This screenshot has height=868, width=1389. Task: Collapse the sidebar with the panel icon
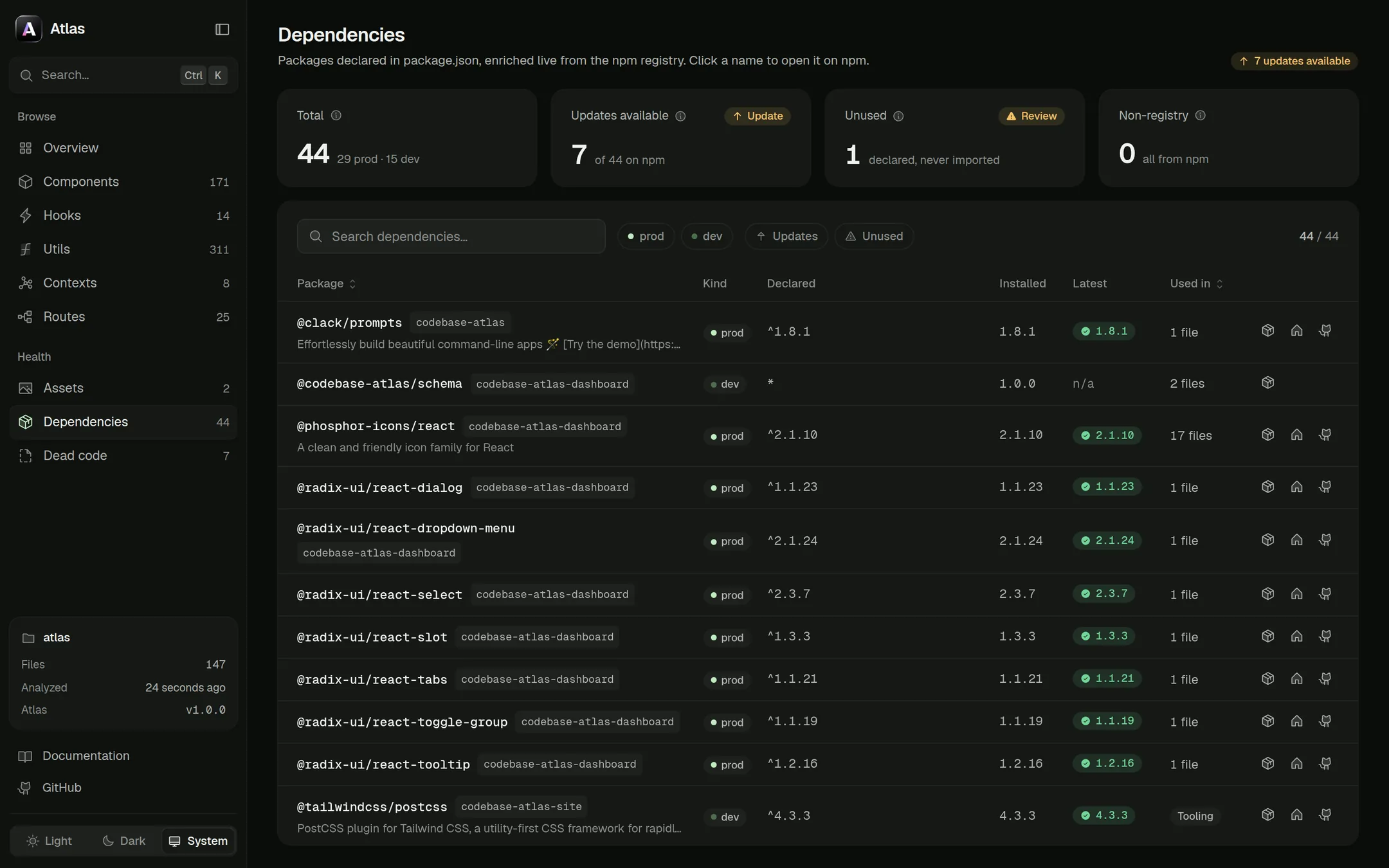[x=222, y=29]
